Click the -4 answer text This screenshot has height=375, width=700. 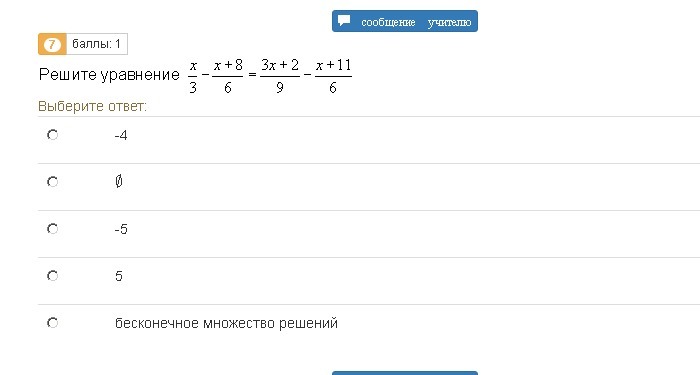(x=121, y=135)
